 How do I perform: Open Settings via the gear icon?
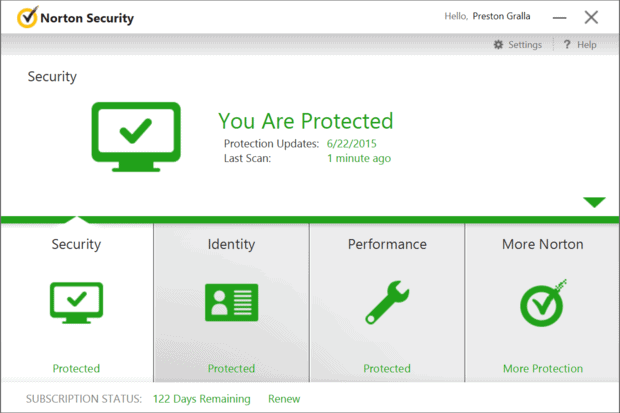(x=498, y=45)
